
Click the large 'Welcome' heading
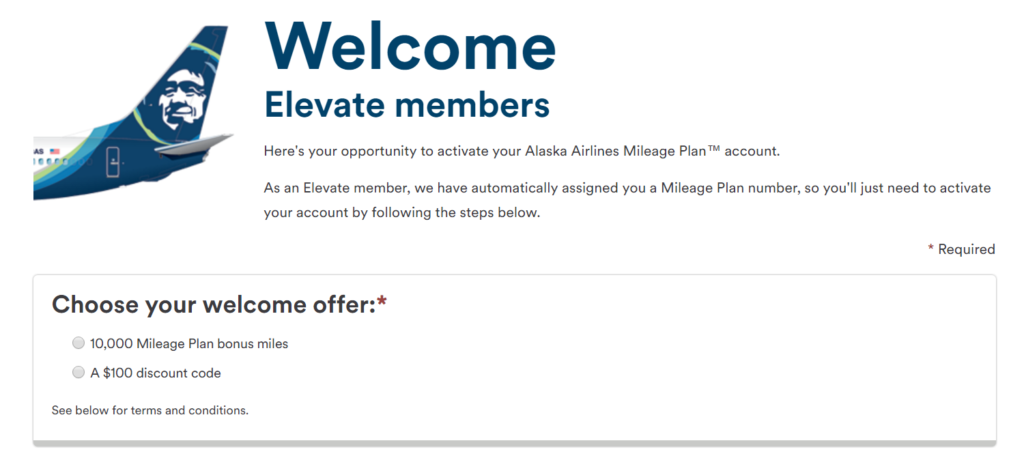point(410,46)
